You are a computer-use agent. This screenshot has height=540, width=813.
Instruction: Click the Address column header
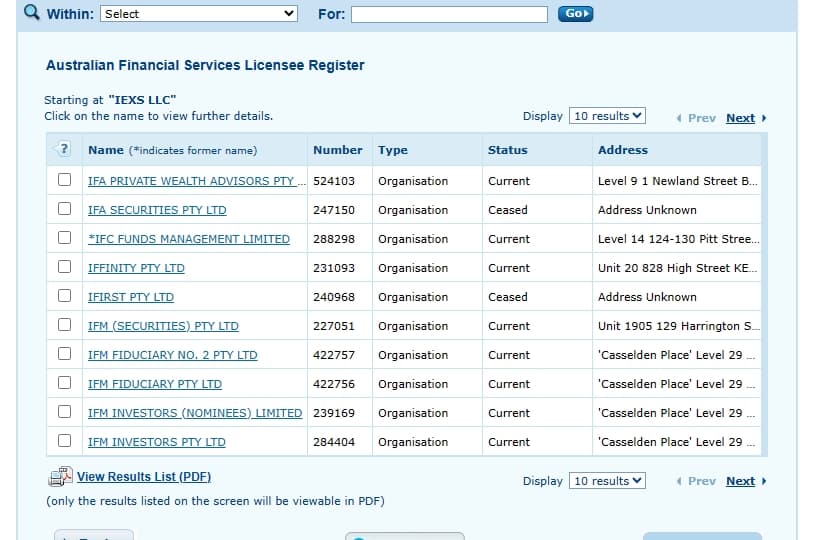623,150
